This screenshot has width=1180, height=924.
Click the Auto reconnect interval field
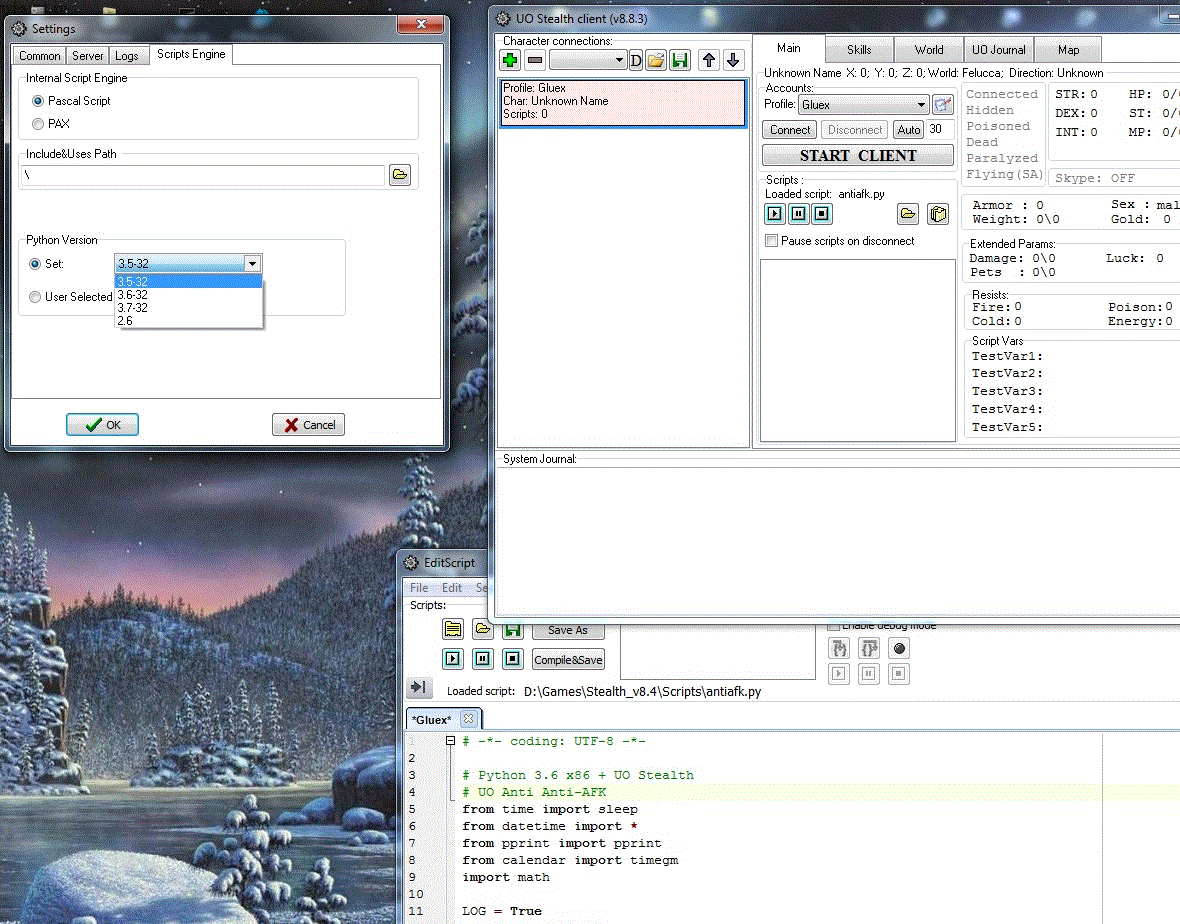[x=940, y=129]
